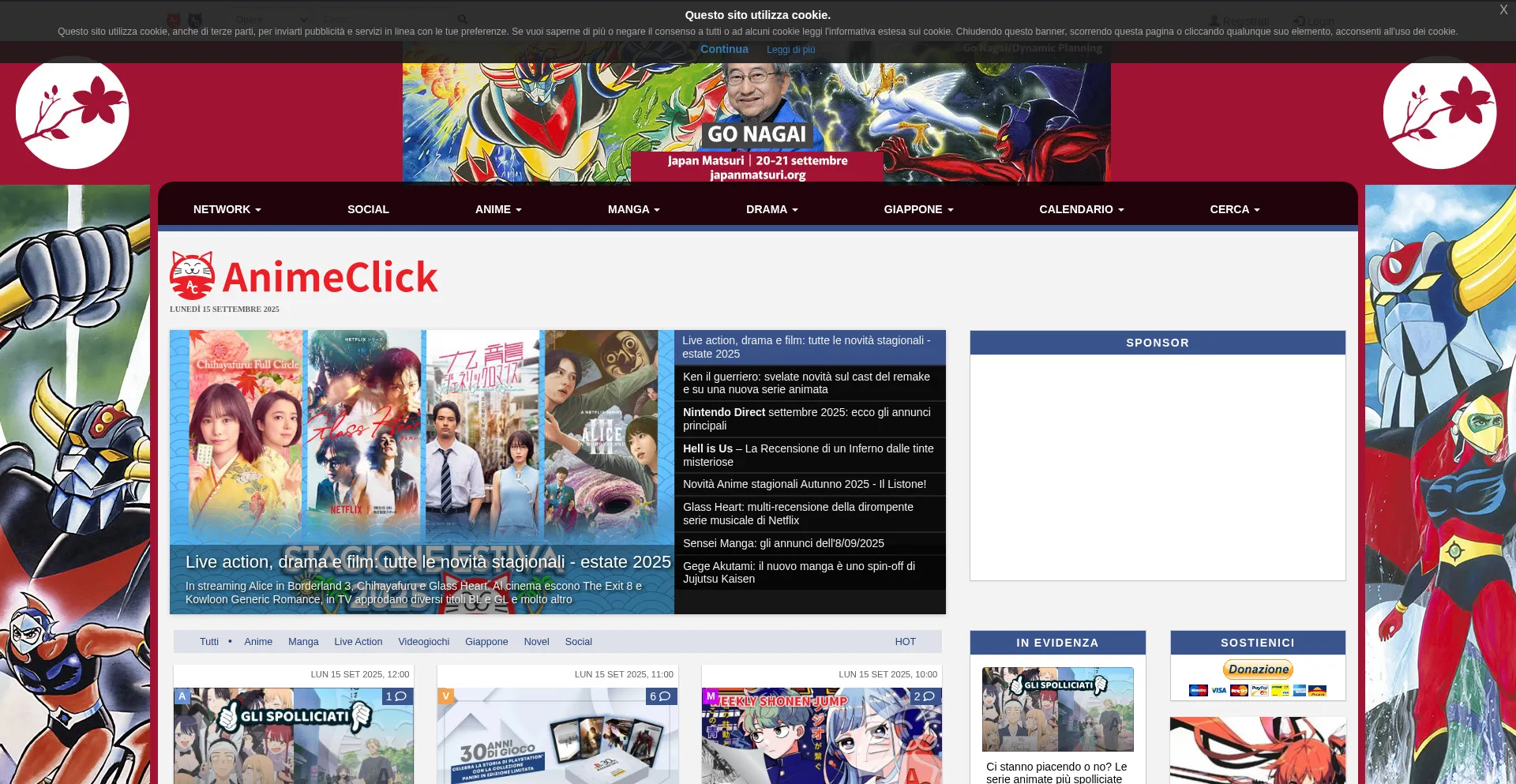Open the Chihayafuru Full Circle poster
The image size is (1516, 784).
246,436
